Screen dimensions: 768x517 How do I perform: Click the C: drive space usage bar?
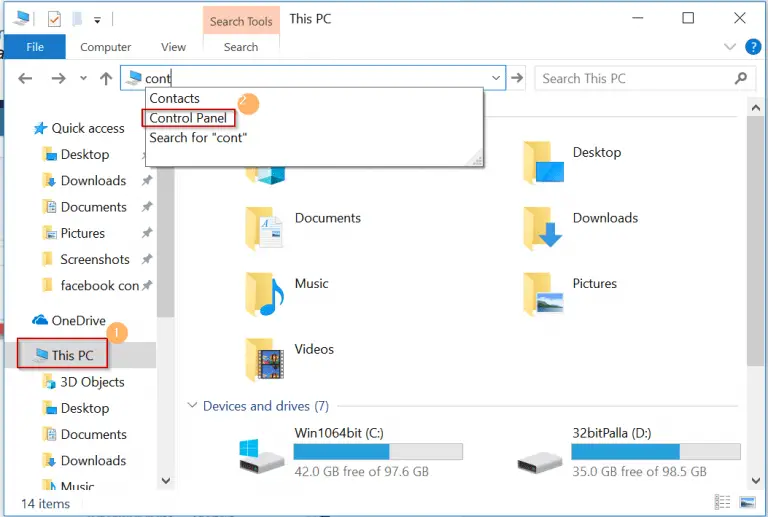378,451
